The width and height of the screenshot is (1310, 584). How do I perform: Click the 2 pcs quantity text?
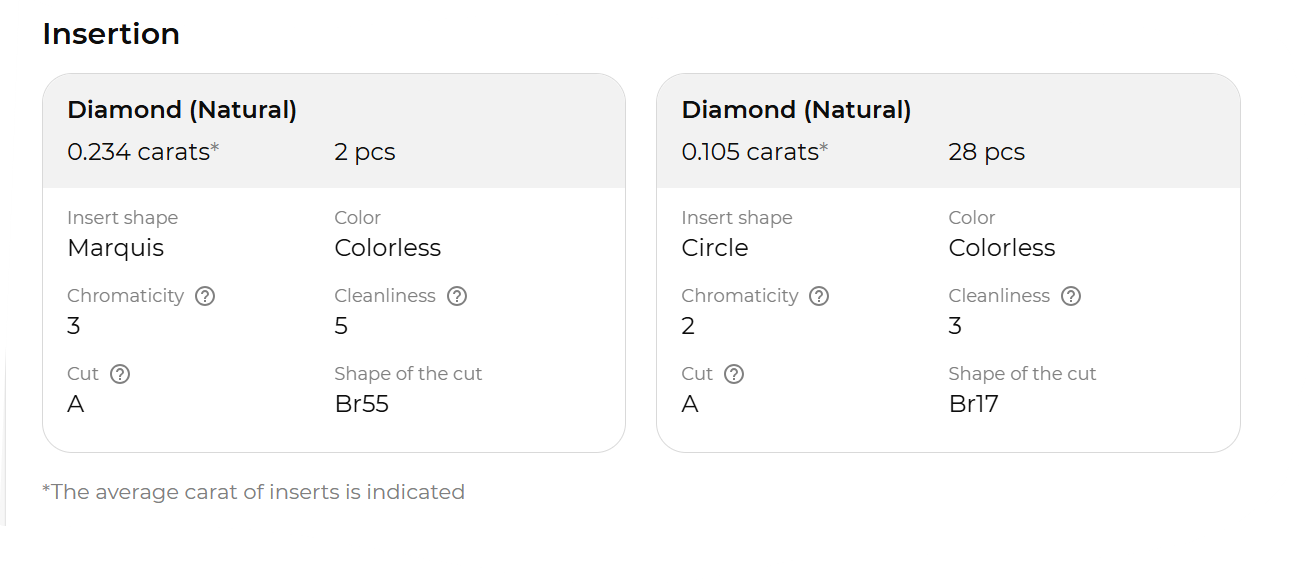[365, 152]
